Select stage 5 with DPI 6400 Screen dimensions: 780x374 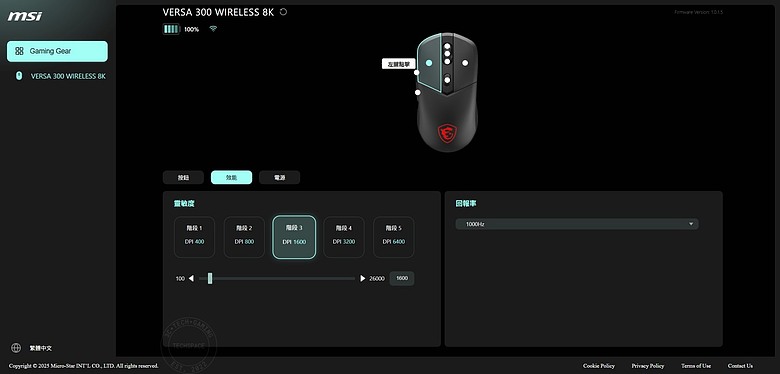393,237
